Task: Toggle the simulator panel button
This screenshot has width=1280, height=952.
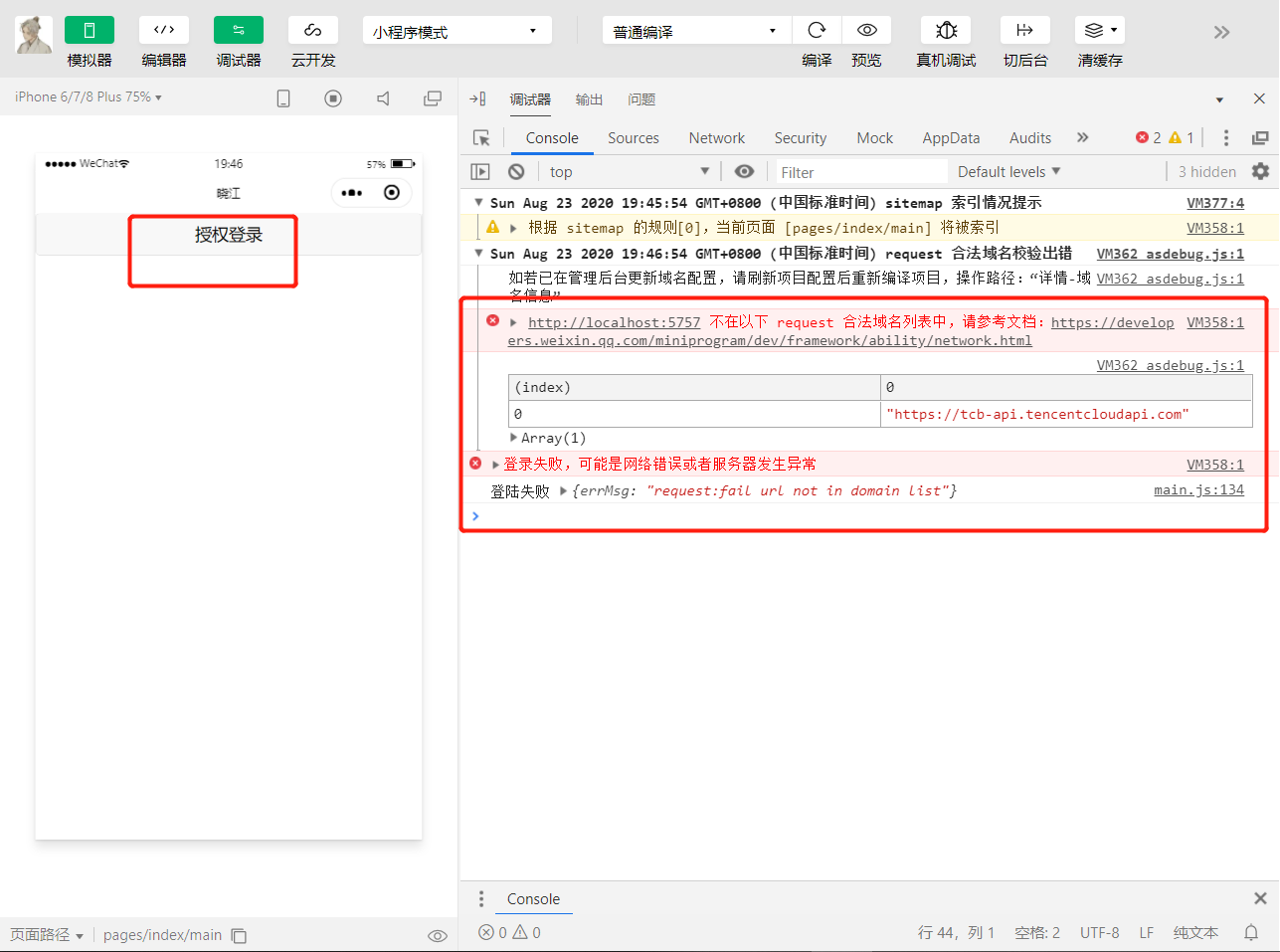Action: [x=90, y=31]
